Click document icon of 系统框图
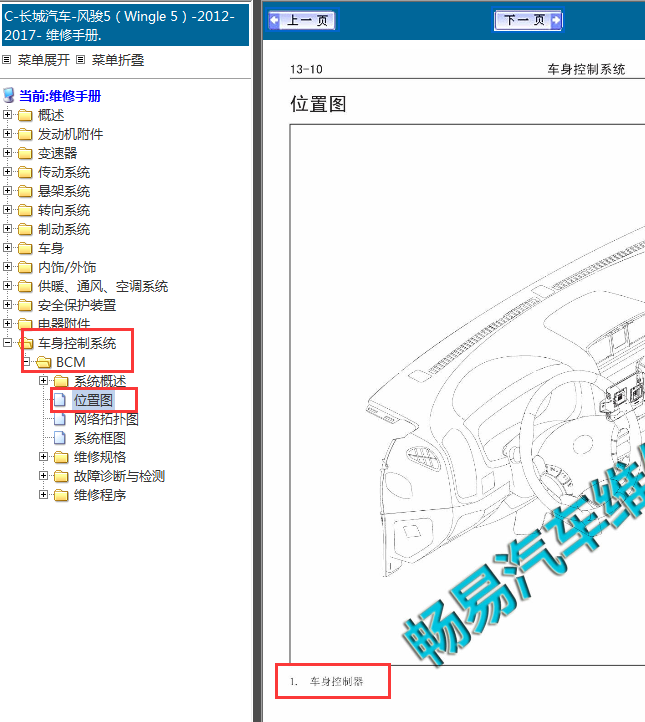Image resolution: width=645 pixels, height=722 pixels. click(60, 438)
